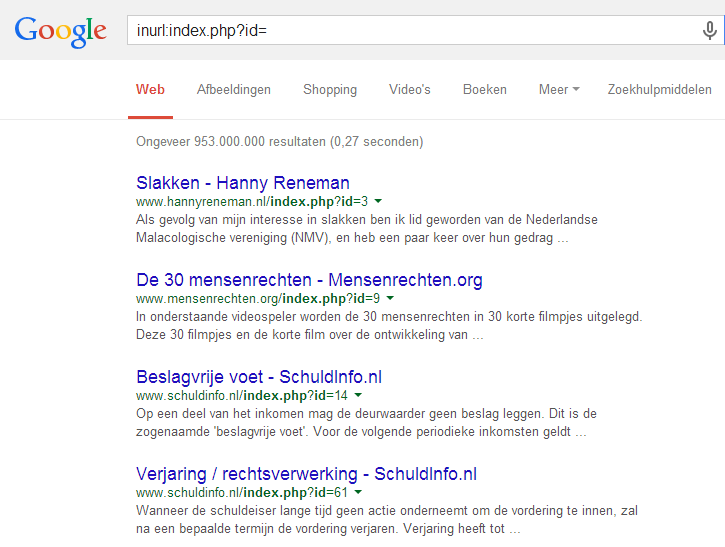Open Beslagvrije voet - SchuldInfo.nl result
This screenshot has width=725, height=547.
[x=259, y=377]
